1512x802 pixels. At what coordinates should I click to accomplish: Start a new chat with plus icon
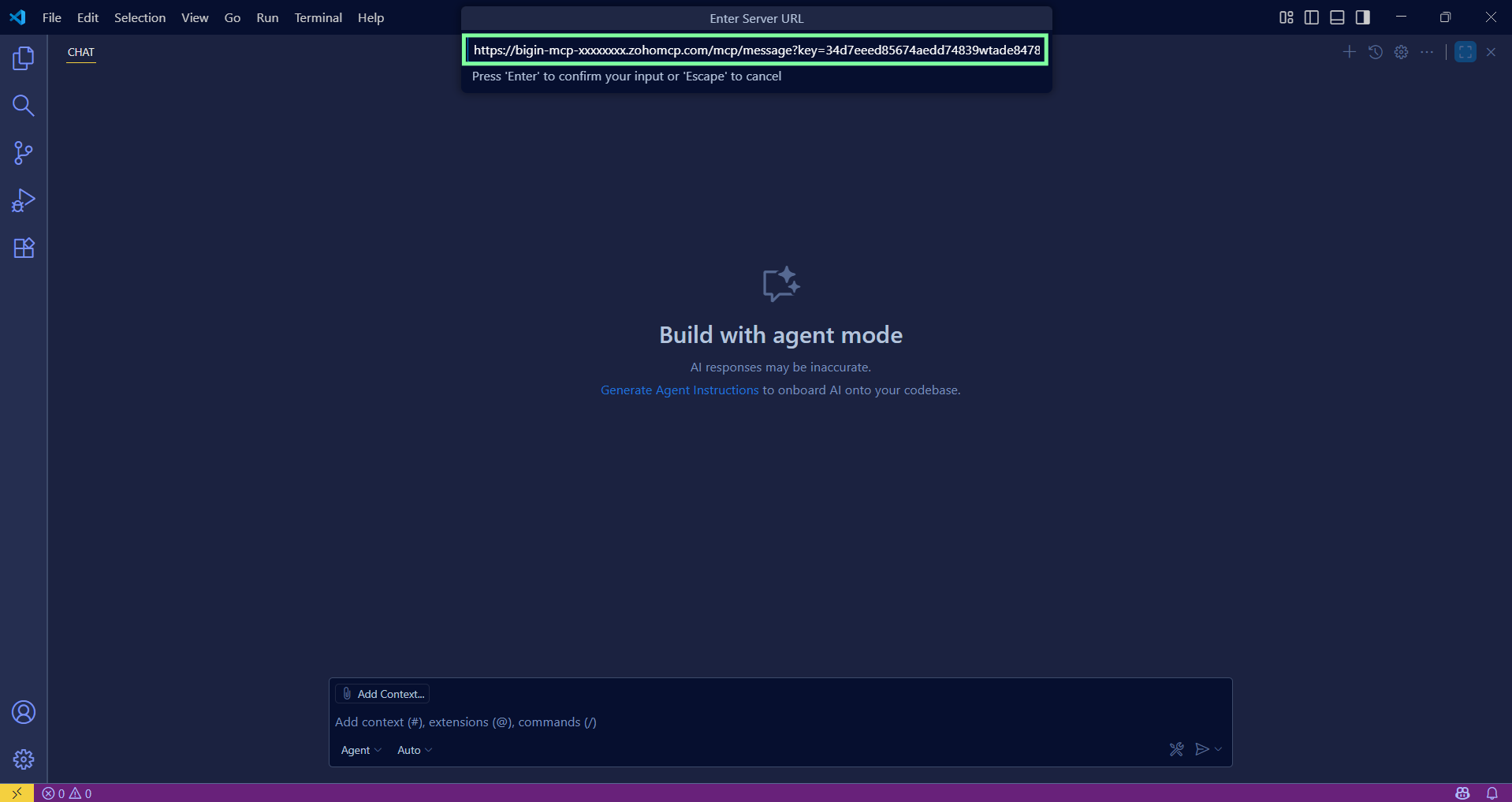click(x=1350, y=52)
